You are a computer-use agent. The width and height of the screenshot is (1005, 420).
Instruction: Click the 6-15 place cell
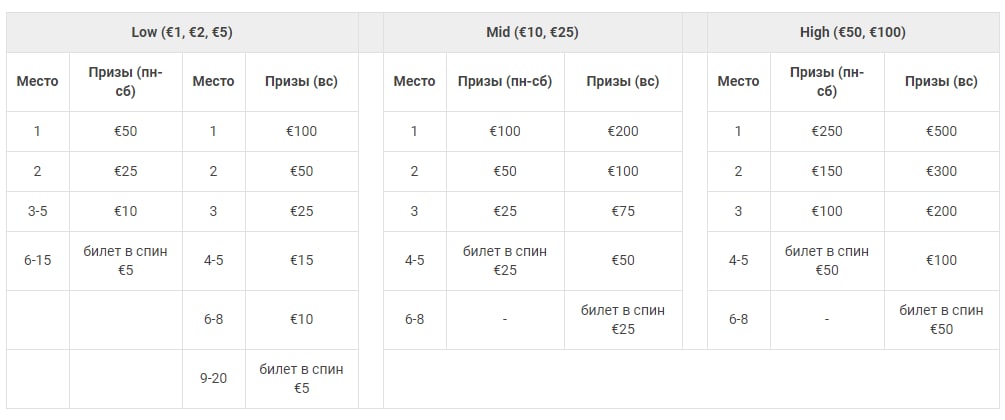[x=37, y=260]
